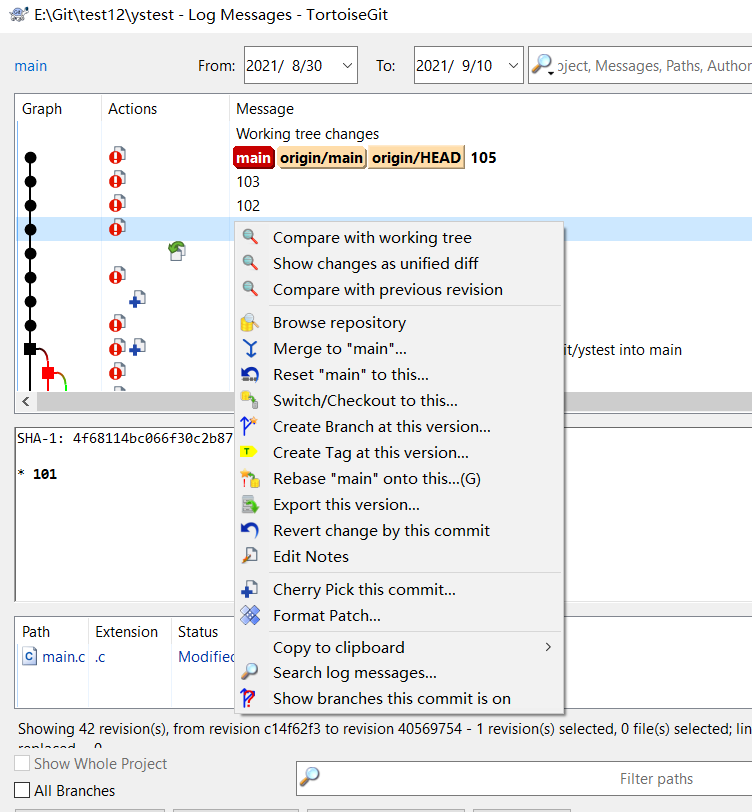The height and width of the screenshot is (812, 752).
Task: Choose Revert change by this commit
Action: click(399, 530)
